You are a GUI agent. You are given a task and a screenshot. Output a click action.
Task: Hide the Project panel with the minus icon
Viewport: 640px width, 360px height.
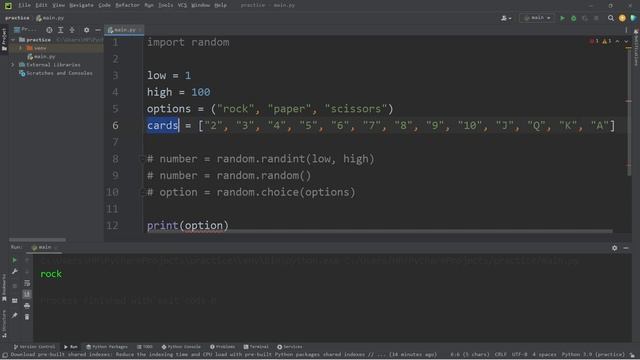point(98,30)
